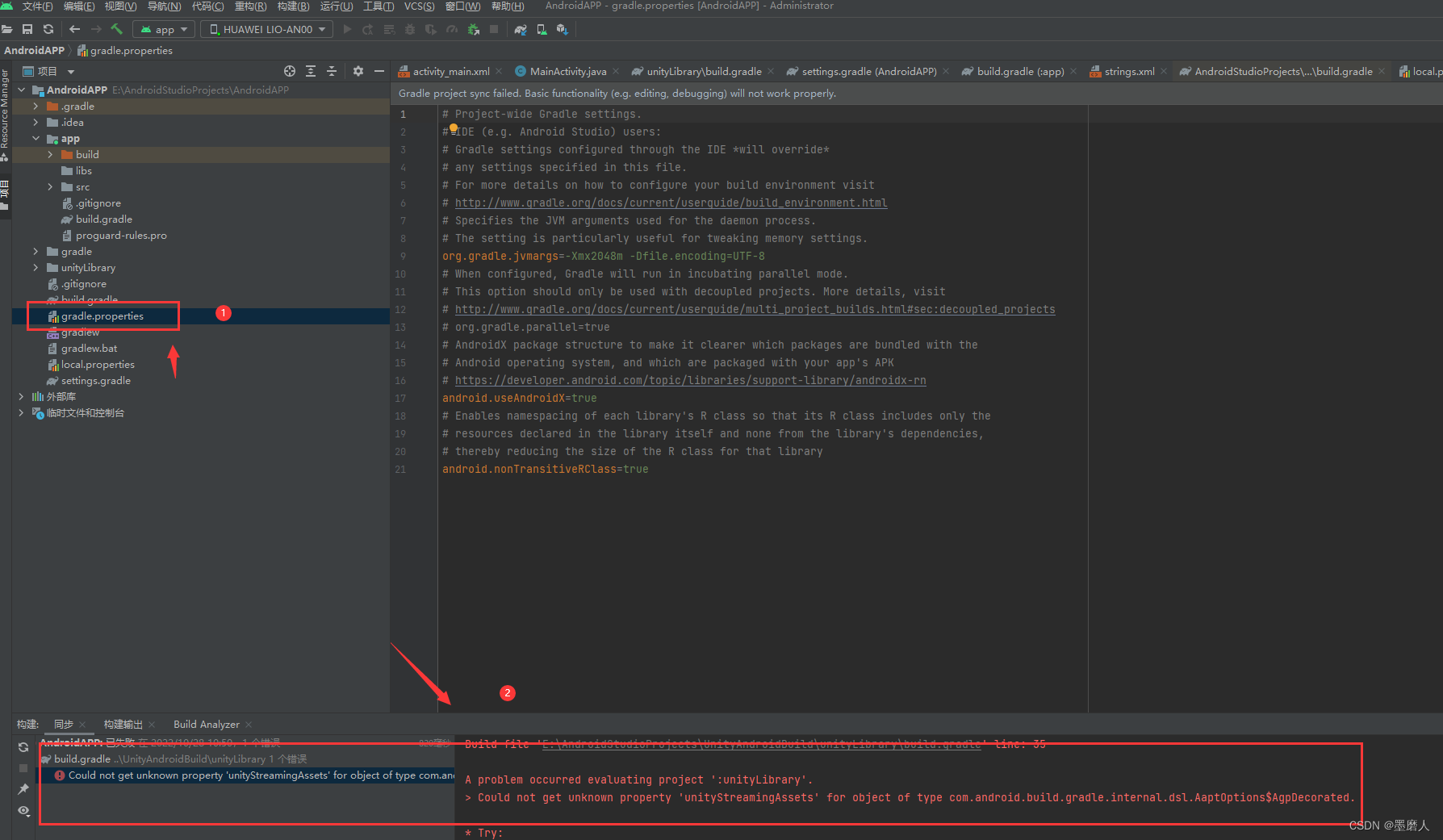Open the 构建(B) menu

click(293, 6)
